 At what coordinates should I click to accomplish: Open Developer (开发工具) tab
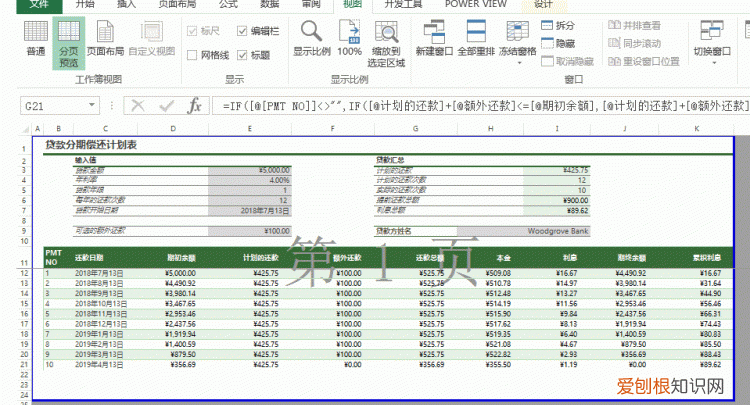[403, 4]
